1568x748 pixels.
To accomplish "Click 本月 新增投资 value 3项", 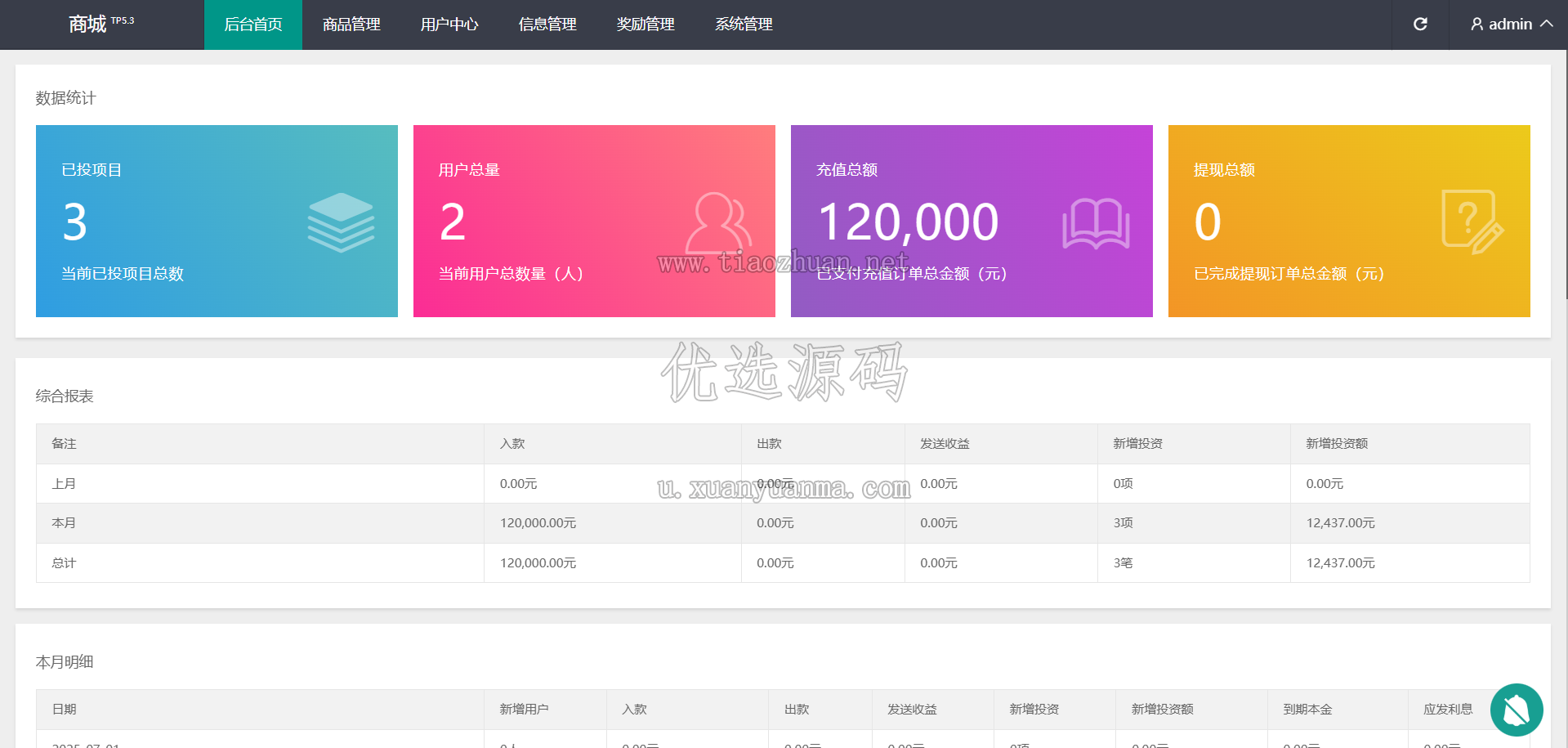I will [1123, 523].
